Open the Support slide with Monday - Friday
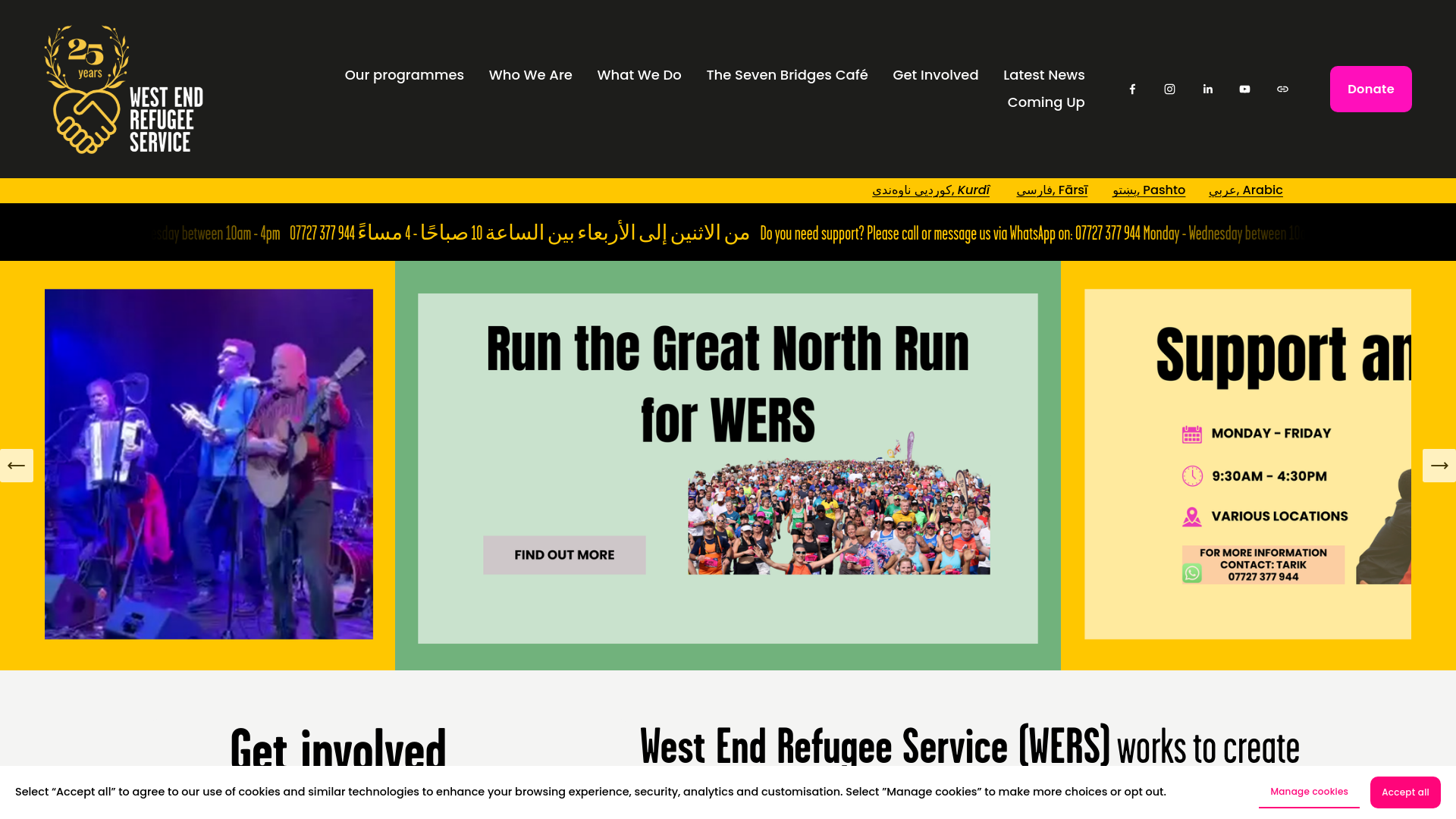Viewport: 1456px width, 819px height. coord(1247,464)
